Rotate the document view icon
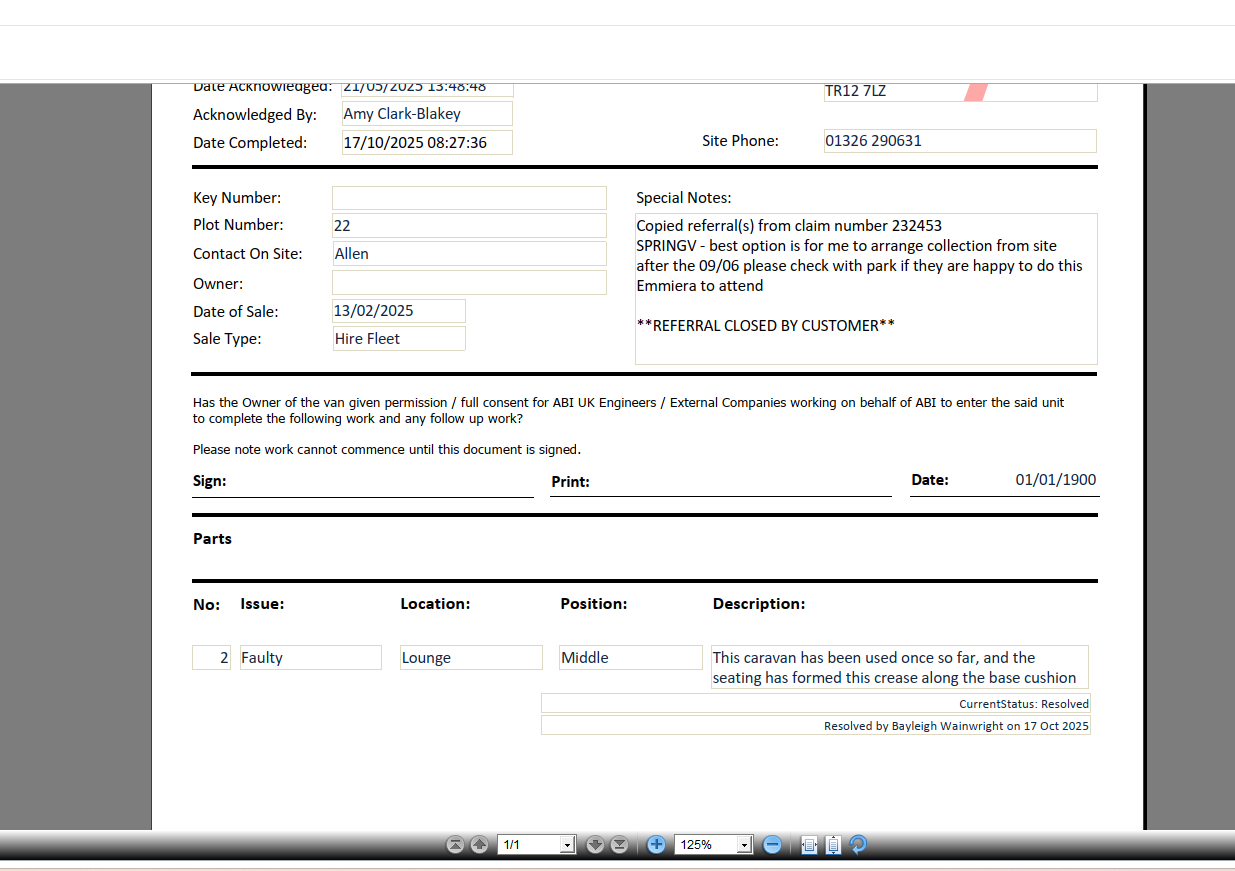This screenshot has width=1235, height=871. [x=858, y=845]
